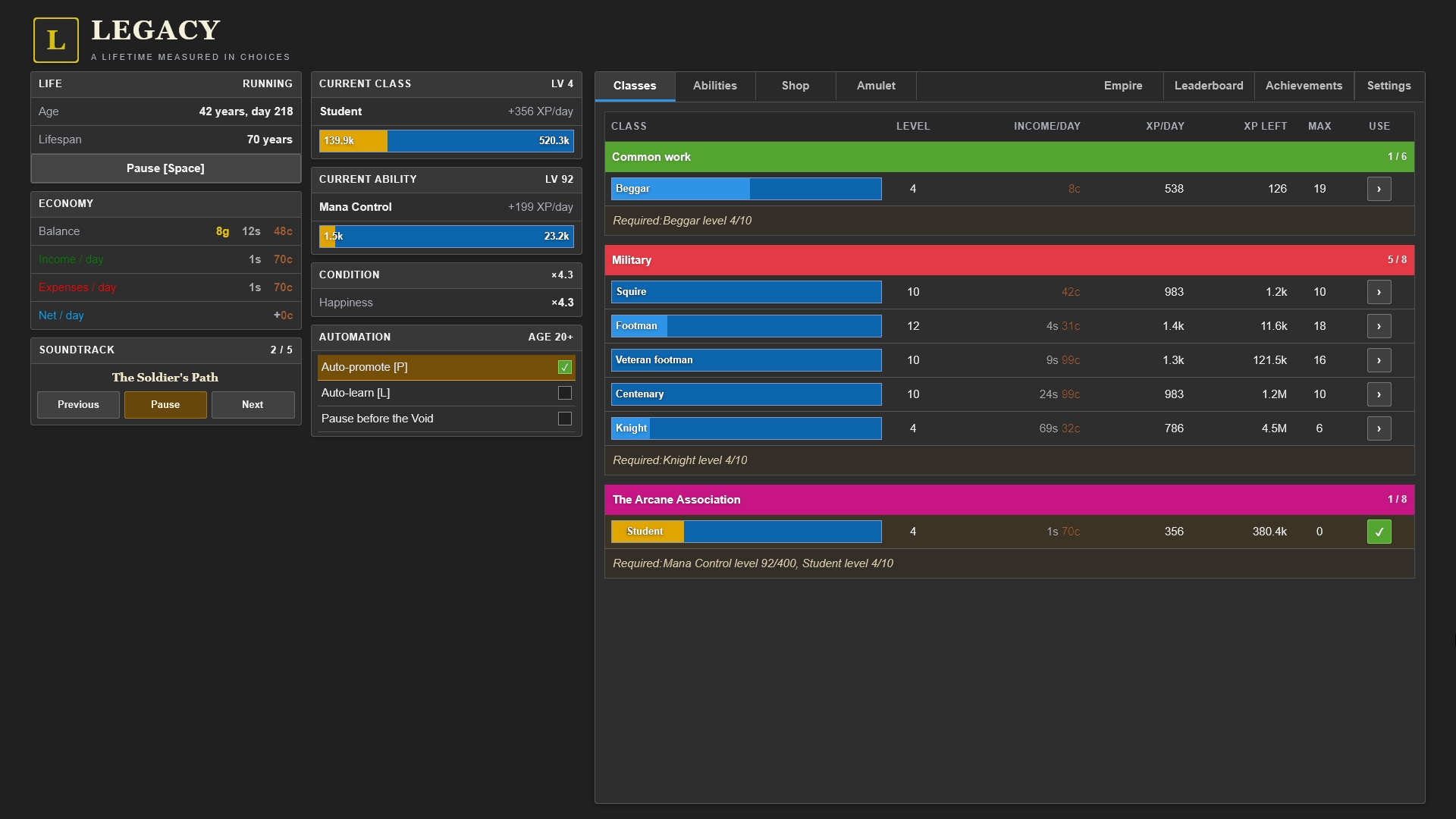Skip to Next soundtrack
This screenshot has height=819, width=1456.
tap(253, 405)
